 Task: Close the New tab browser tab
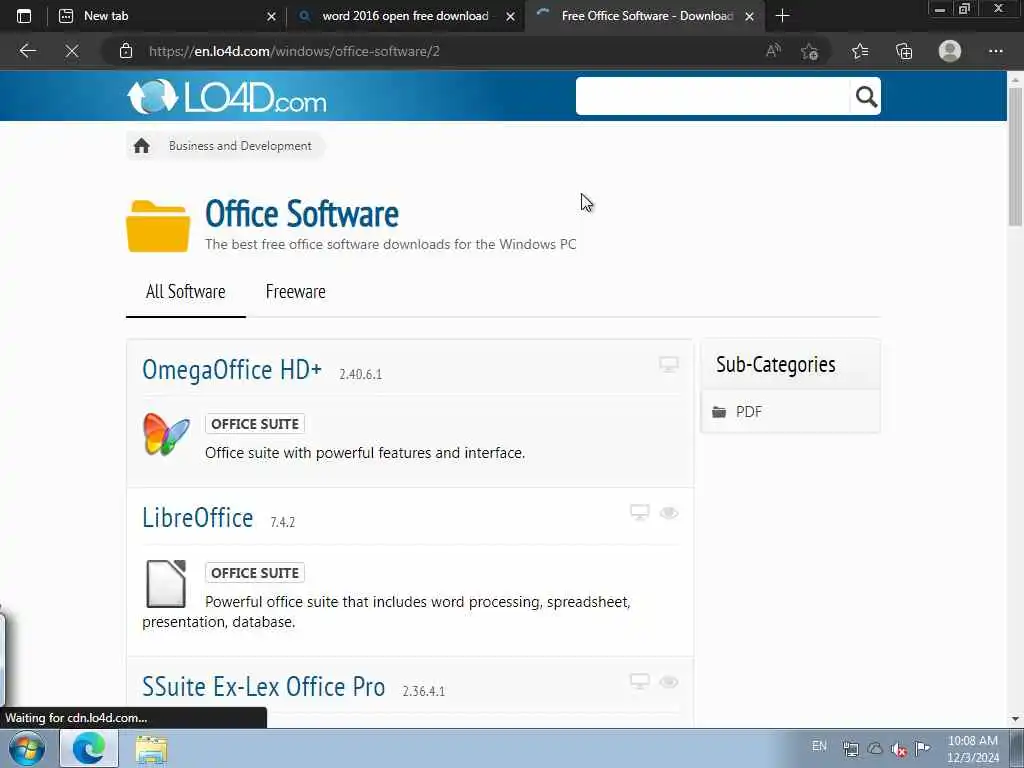[x=271, y=16]
